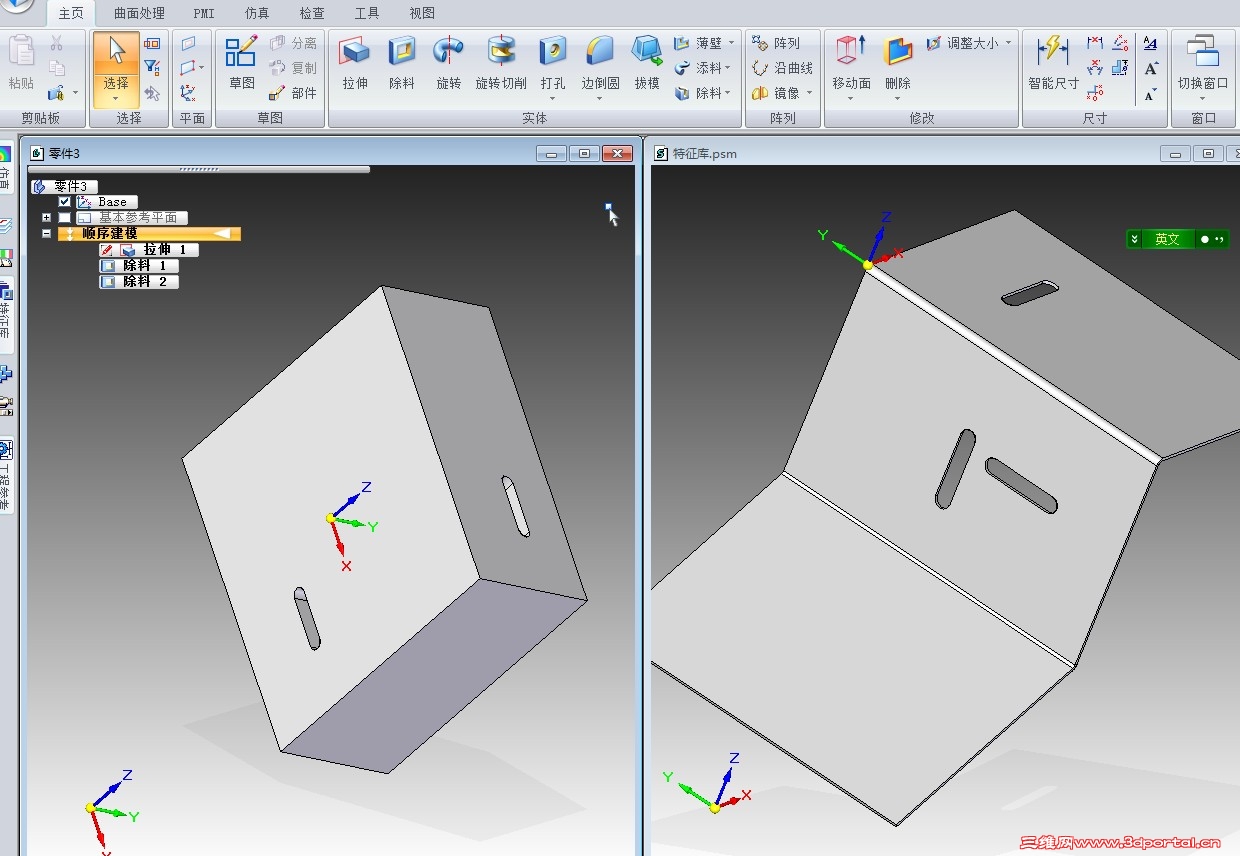1240x856 pixels.
Task: Click the 特征库.psm window title
Action: click(704, 153)
